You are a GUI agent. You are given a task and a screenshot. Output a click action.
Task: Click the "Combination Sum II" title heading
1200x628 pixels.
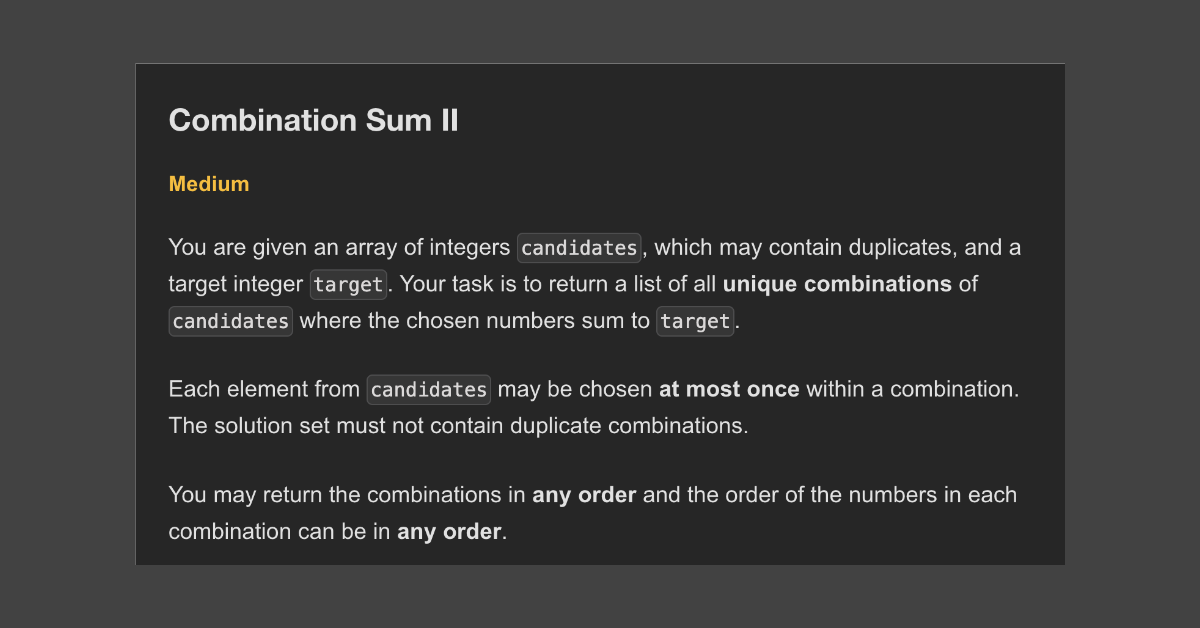pyautogui.click(x=313, y=120)
